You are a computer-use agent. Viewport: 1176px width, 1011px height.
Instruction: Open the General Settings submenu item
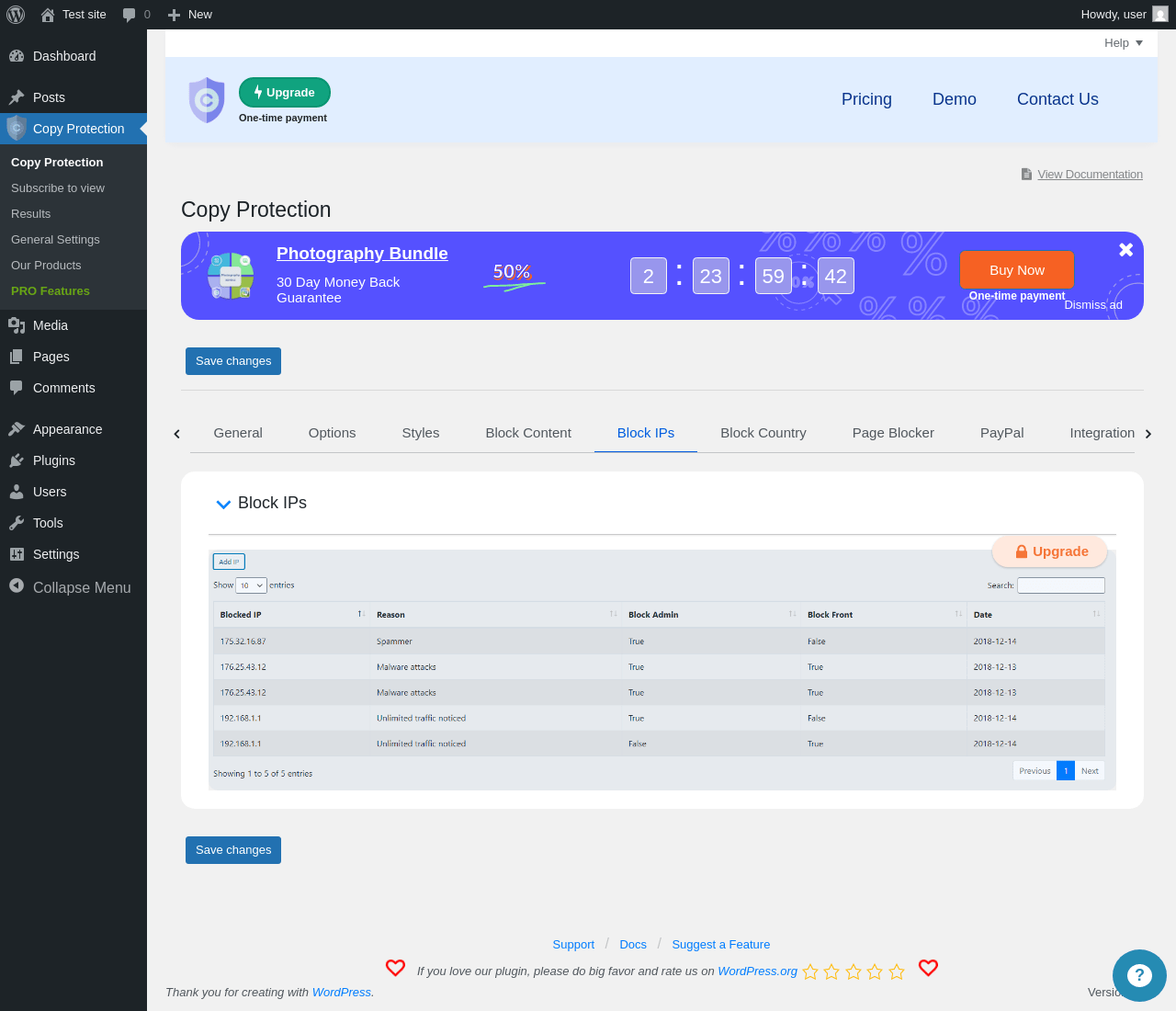[x=55, y=240]
